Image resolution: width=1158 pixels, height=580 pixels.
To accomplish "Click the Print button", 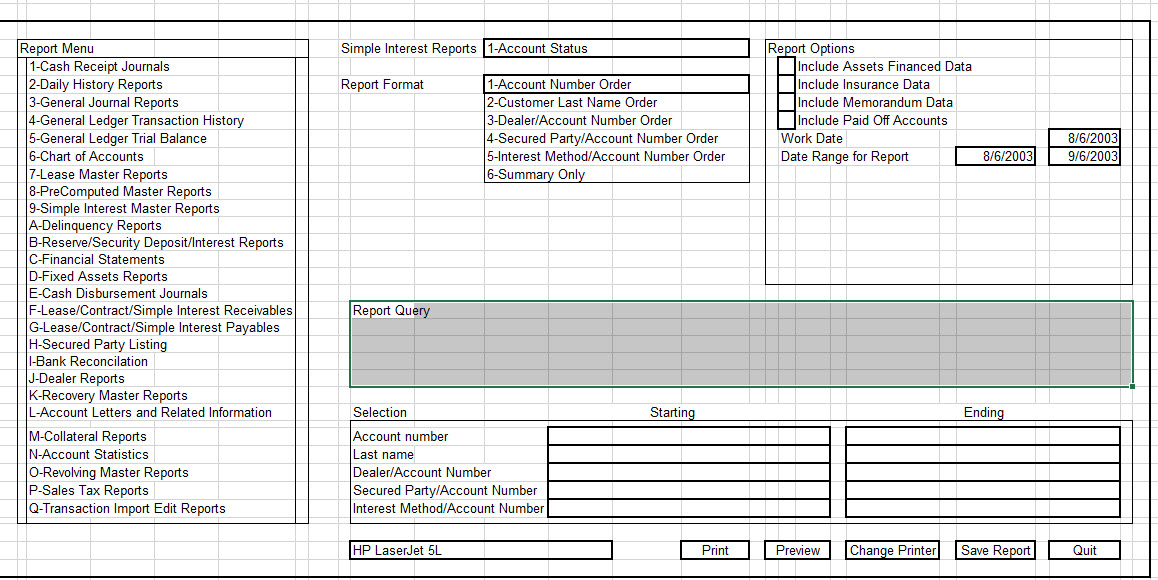I will click(x=714, y=549).
